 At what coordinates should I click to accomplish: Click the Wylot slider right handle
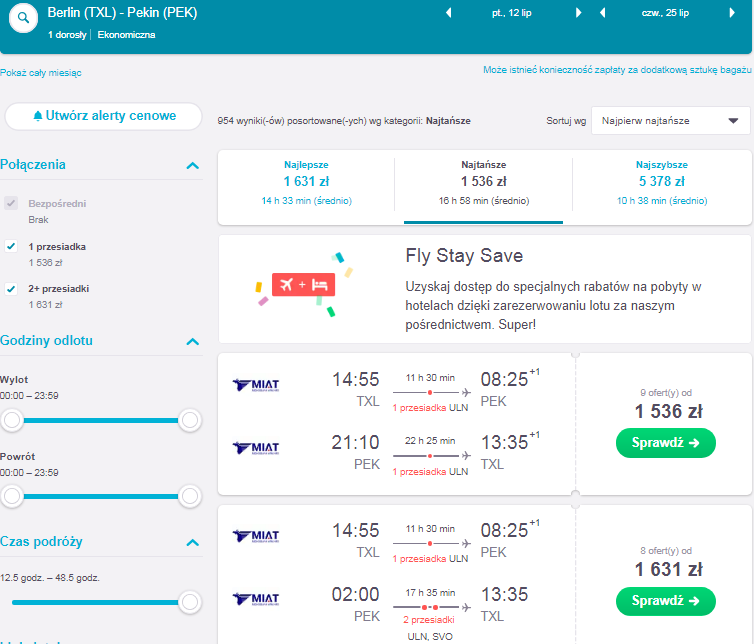[190, 420]
